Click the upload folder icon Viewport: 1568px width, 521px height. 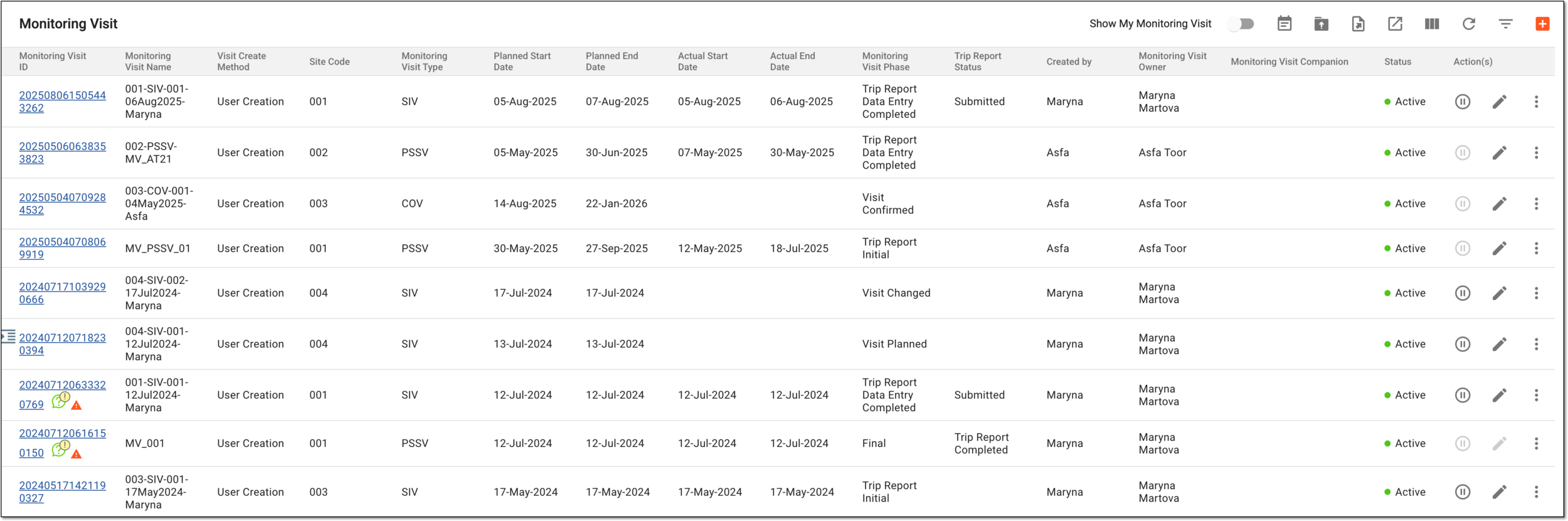1322,24
